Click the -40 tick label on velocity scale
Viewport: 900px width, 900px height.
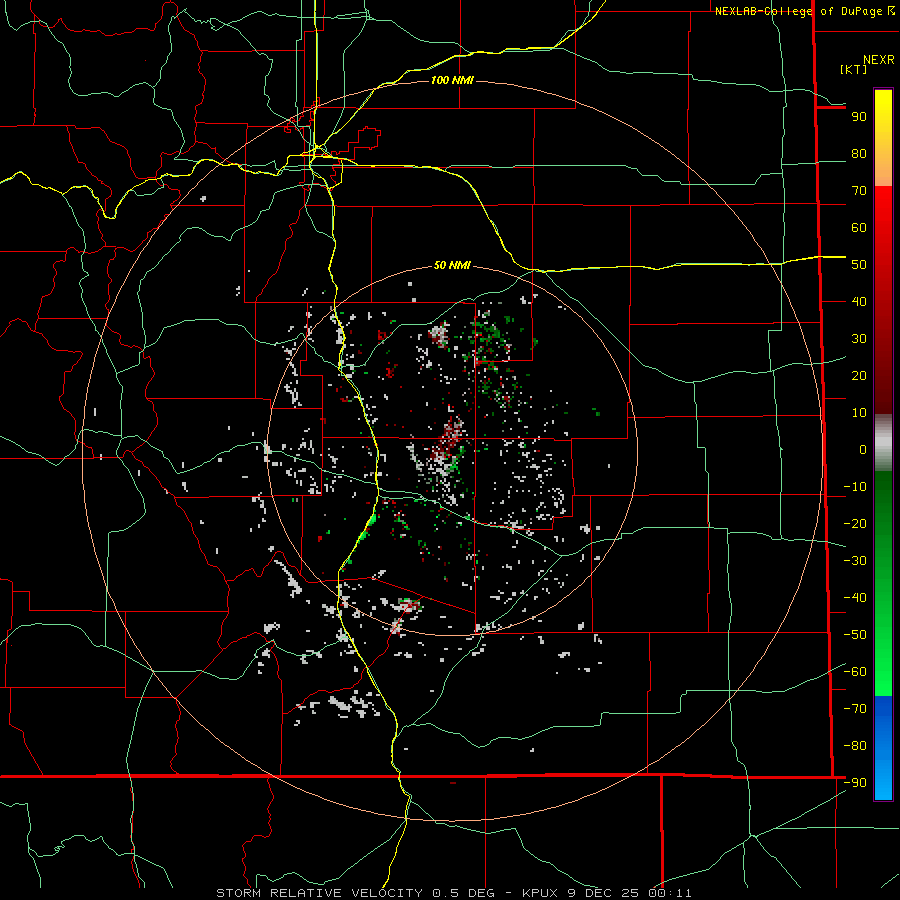[855, 598]
